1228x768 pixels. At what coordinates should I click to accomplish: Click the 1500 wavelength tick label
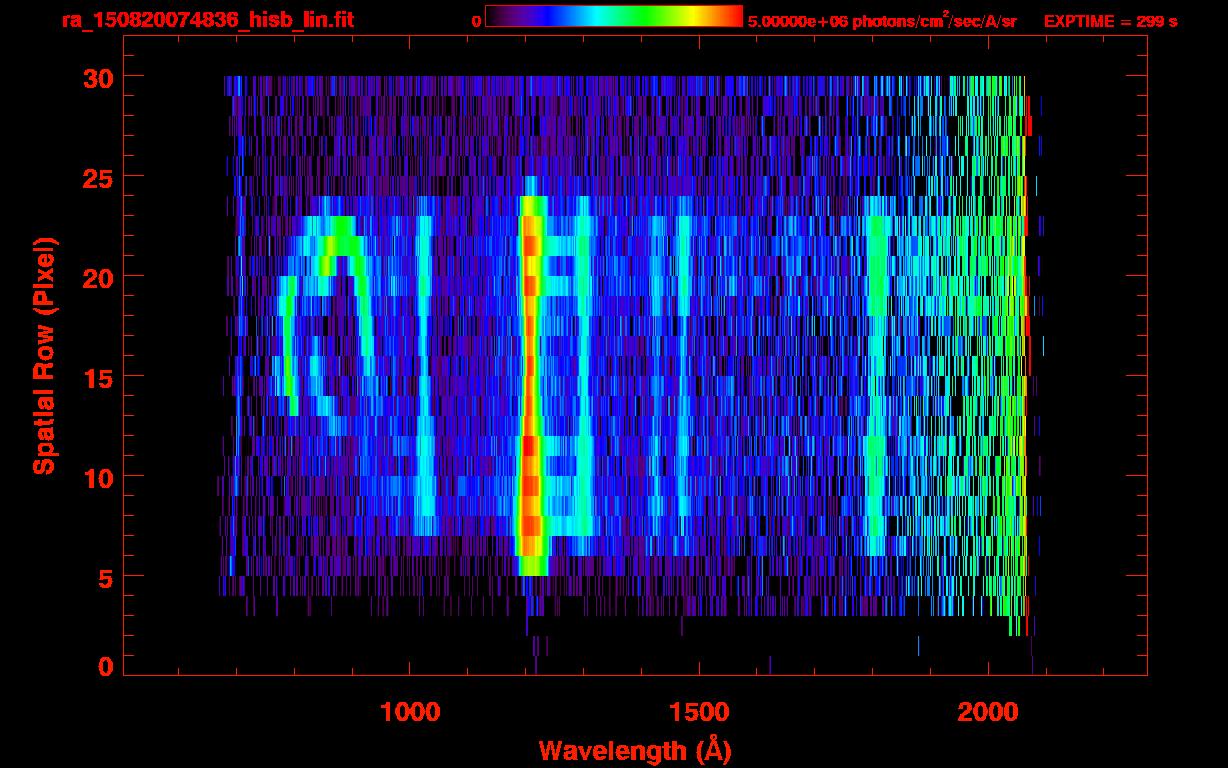point(699,711)
